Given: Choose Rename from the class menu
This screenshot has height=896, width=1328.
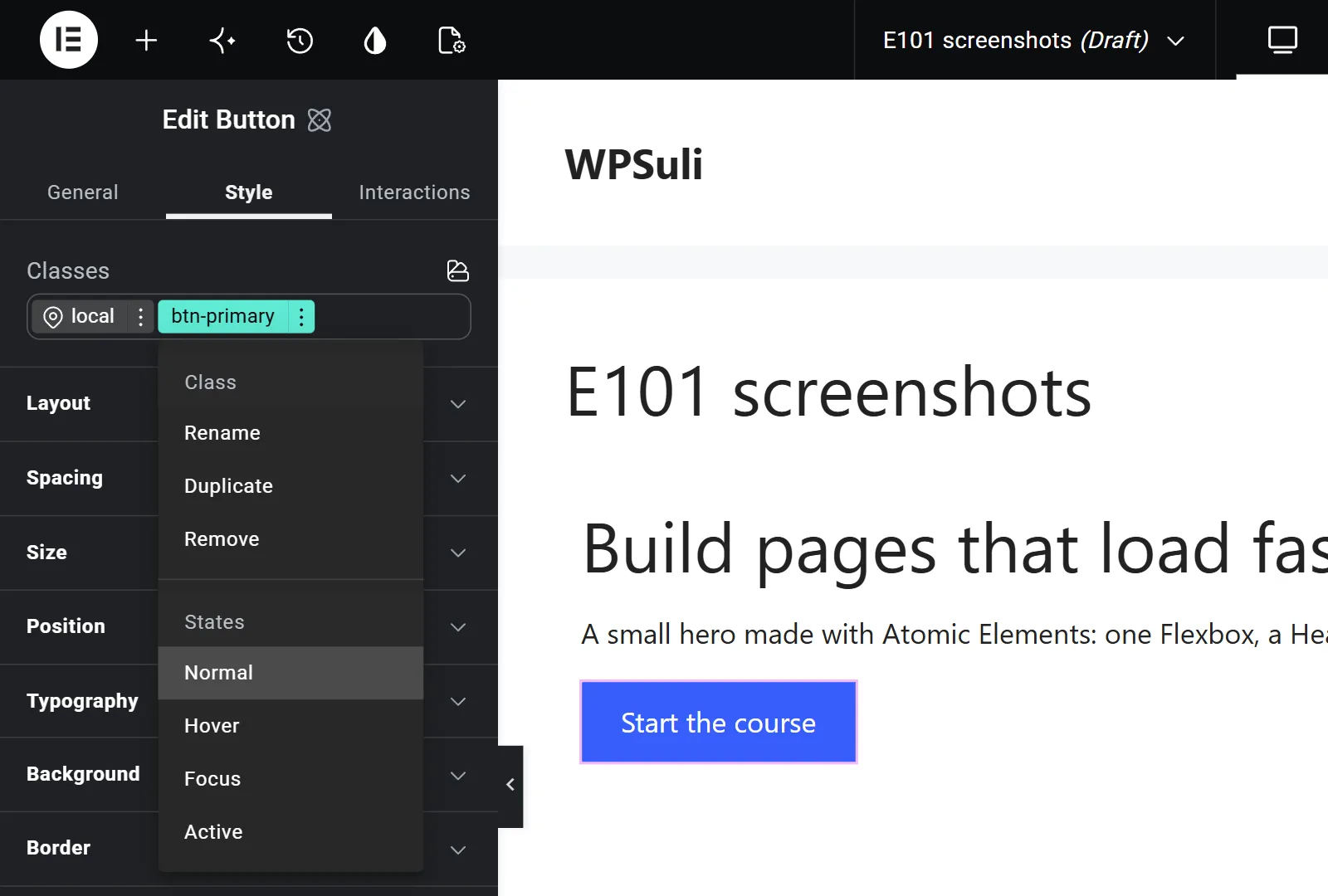Looking at the screenshot, I should point(290,433).
